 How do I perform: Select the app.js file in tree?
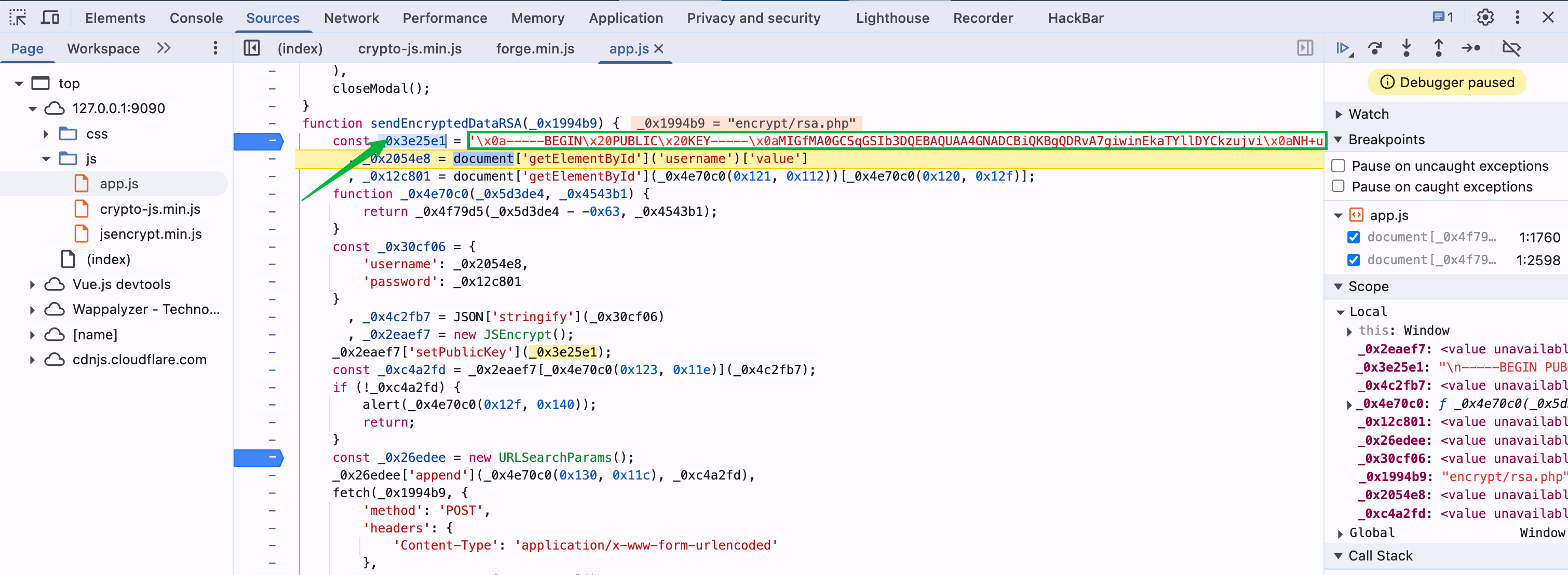point(119,184)
